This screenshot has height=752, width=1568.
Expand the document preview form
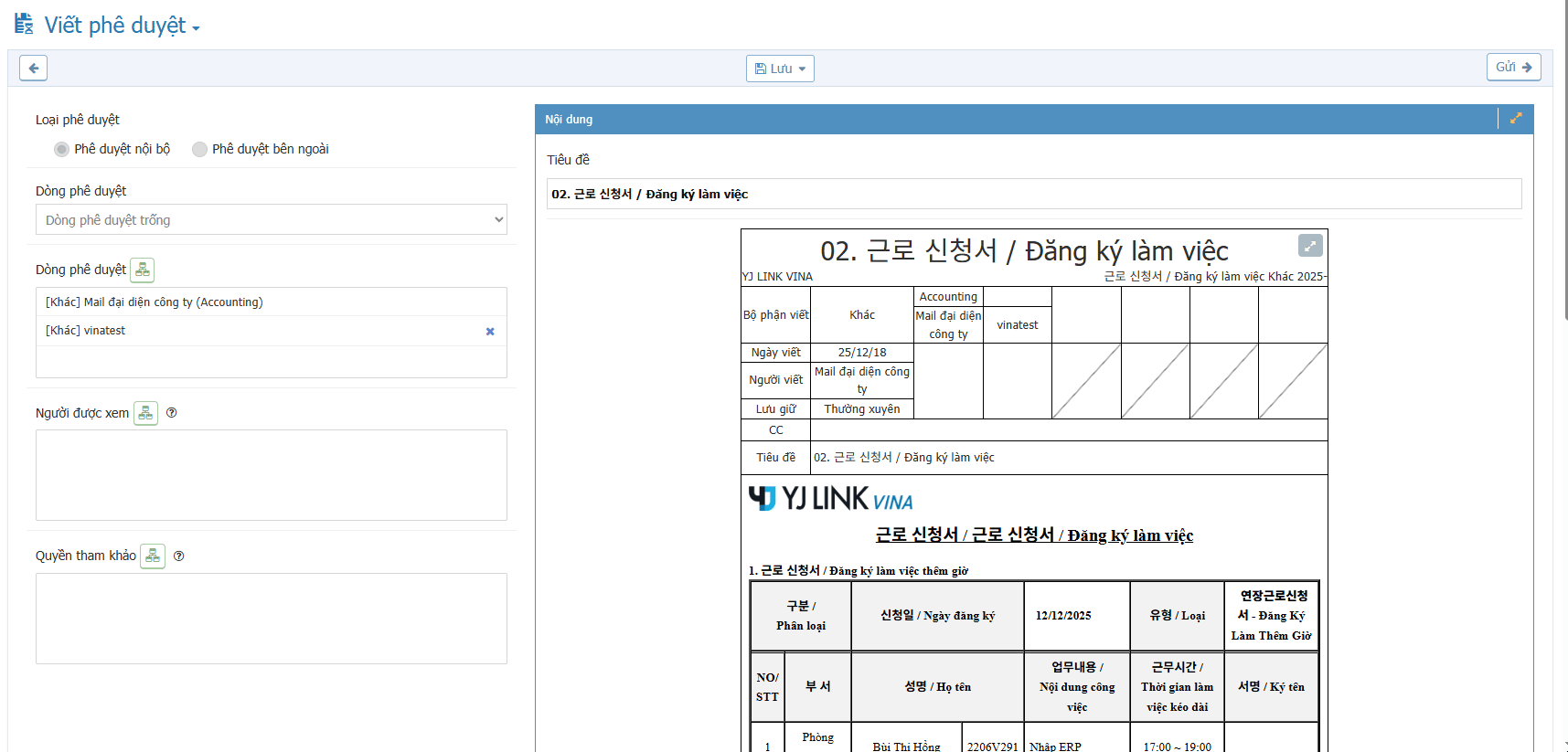coord(1310,245)
